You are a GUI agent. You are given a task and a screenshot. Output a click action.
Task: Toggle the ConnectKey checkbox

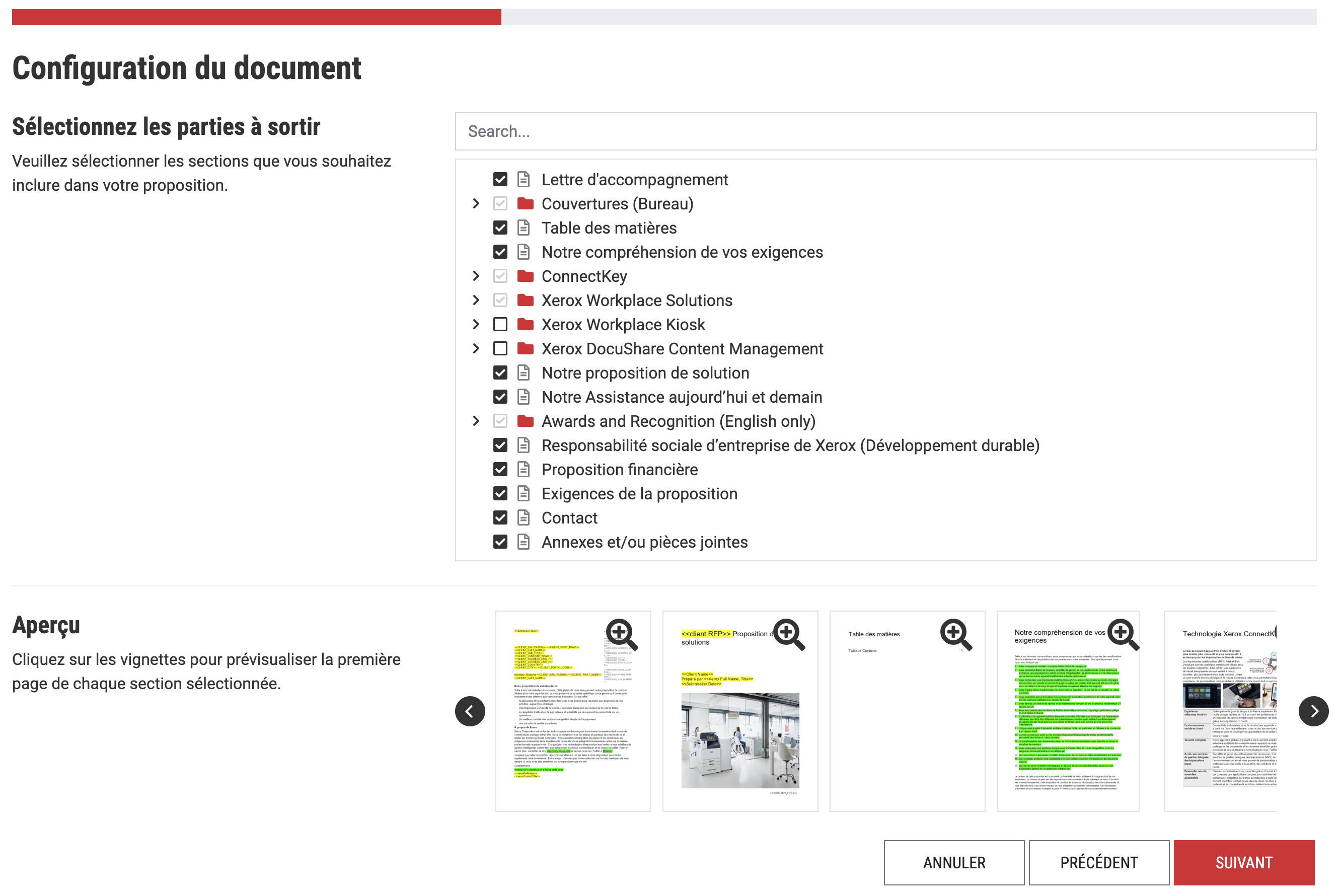tap(500, 276)
